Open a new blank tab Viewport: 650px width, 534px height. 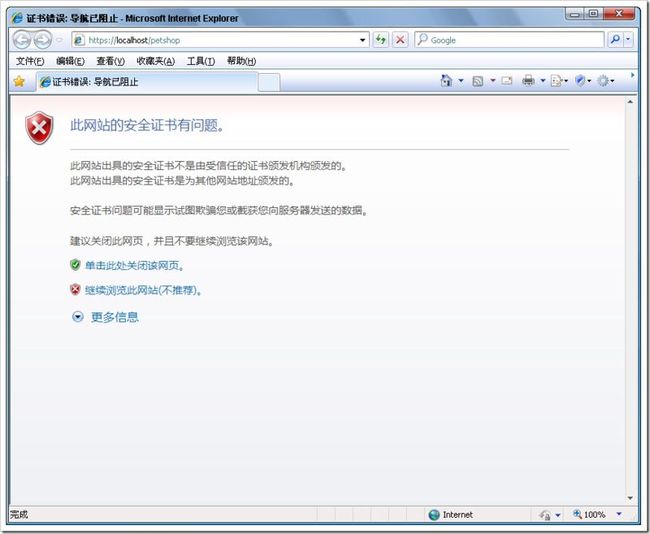click(x=269, y=83)
